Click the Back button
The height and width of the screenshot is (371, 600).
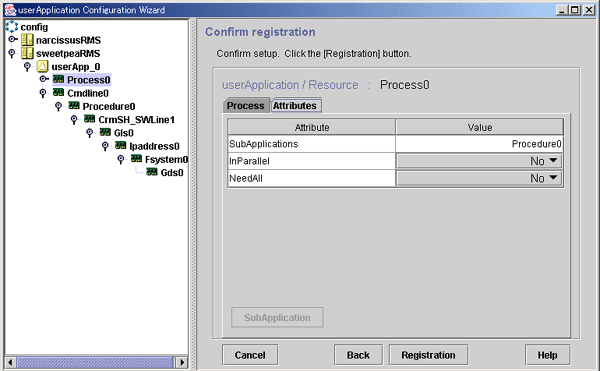(x=358, y=355)
